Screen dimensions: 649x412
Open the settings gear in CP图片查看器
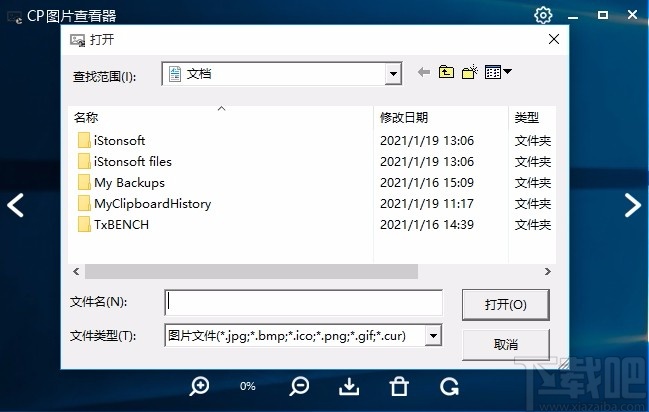coord(543,15)
